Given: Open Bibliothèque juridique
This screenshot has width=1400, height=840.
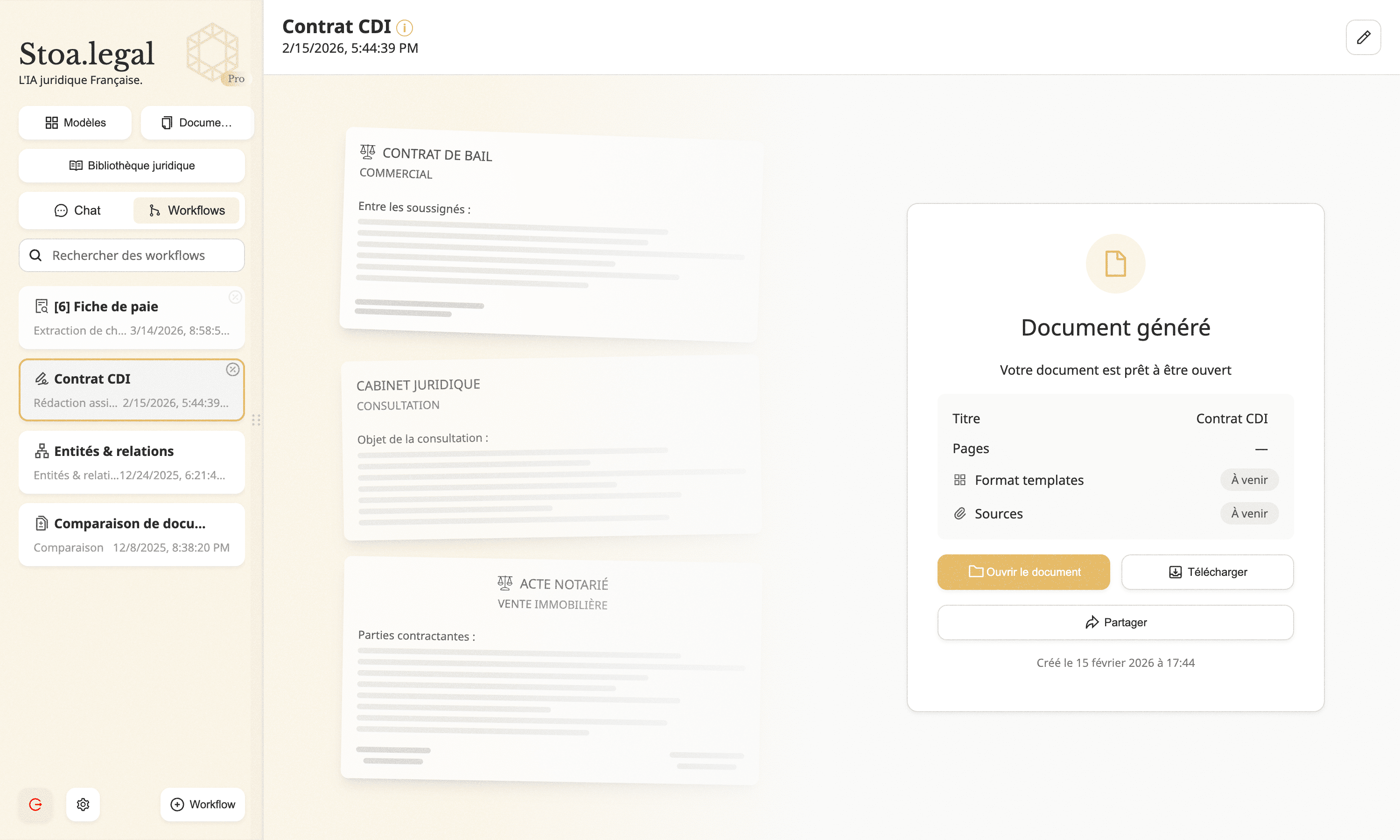Looking at the screenshot, I should pyautogui.click(x=132, y=166).
